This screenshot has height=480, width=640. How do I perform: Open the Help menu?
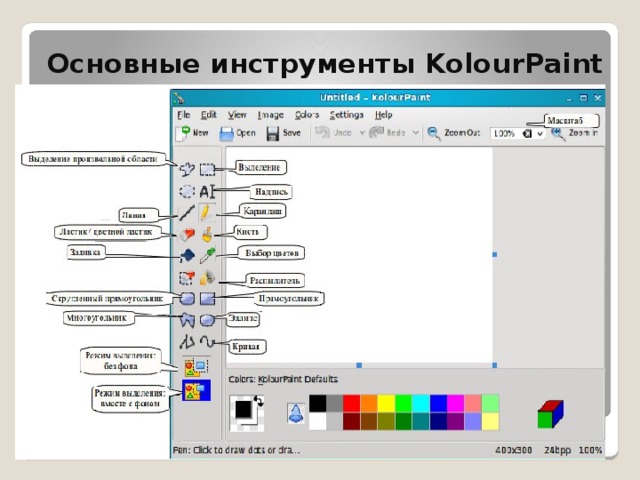[384, 115]
